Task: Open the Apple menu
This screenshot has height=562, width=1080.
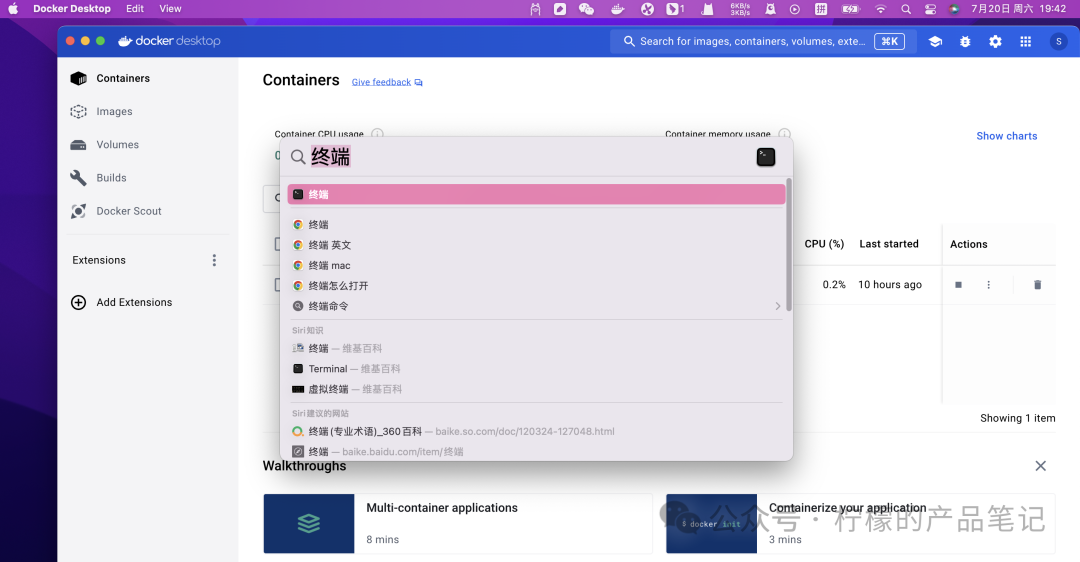Action: pos(12,9)
